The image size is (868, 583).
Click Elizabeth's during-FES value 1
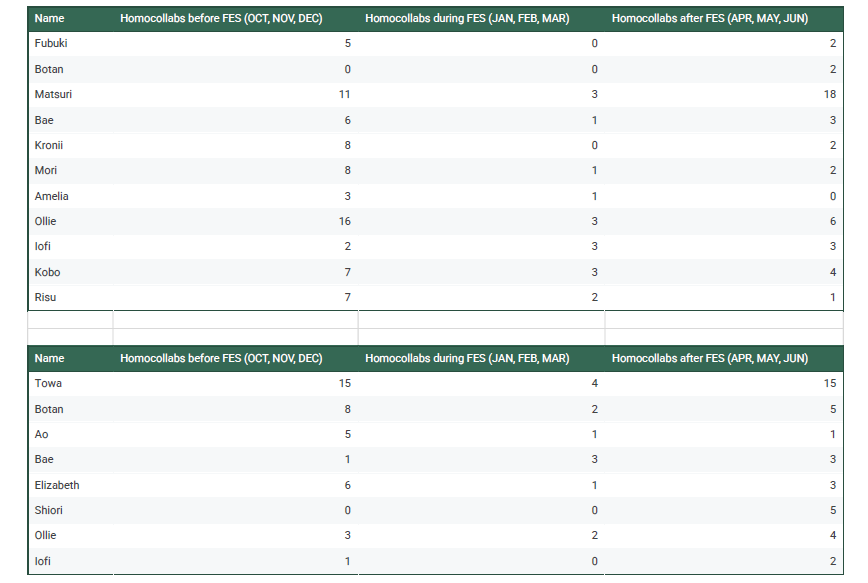tap(595, 485)
